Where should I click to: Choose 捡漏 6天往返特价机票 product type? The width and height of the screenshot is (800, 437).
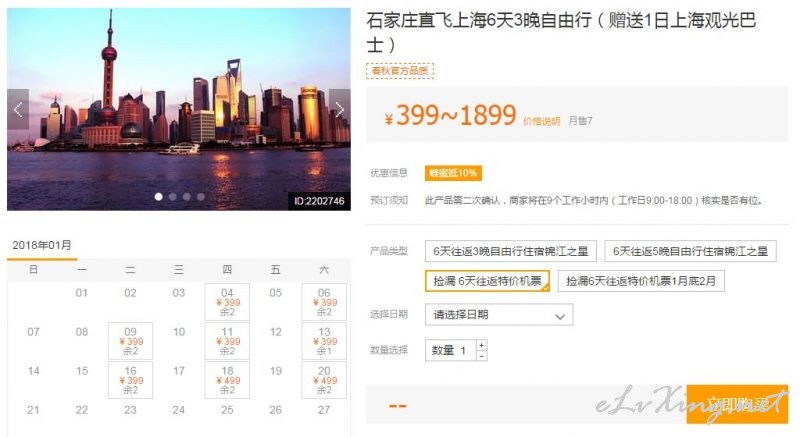point(487,281)
